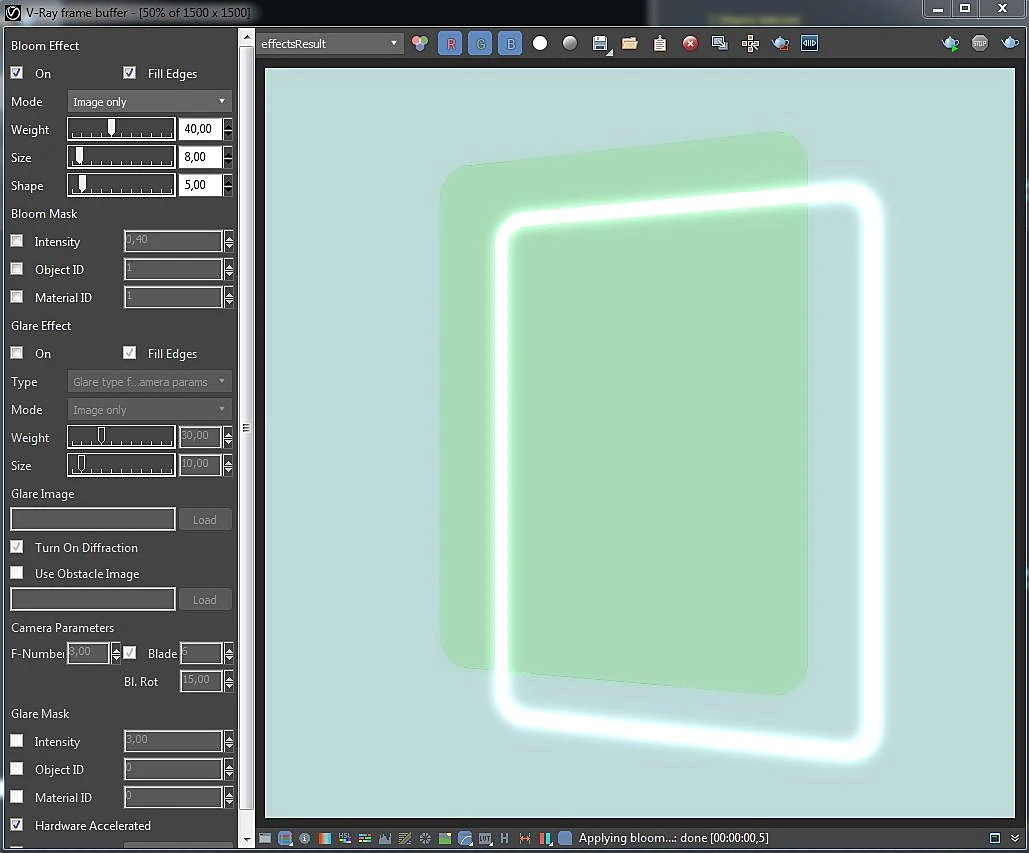Enable Glare Mask Material ID checkbox
The height and width of the screenshot is (853, 1029).
(x=17, y=797)
